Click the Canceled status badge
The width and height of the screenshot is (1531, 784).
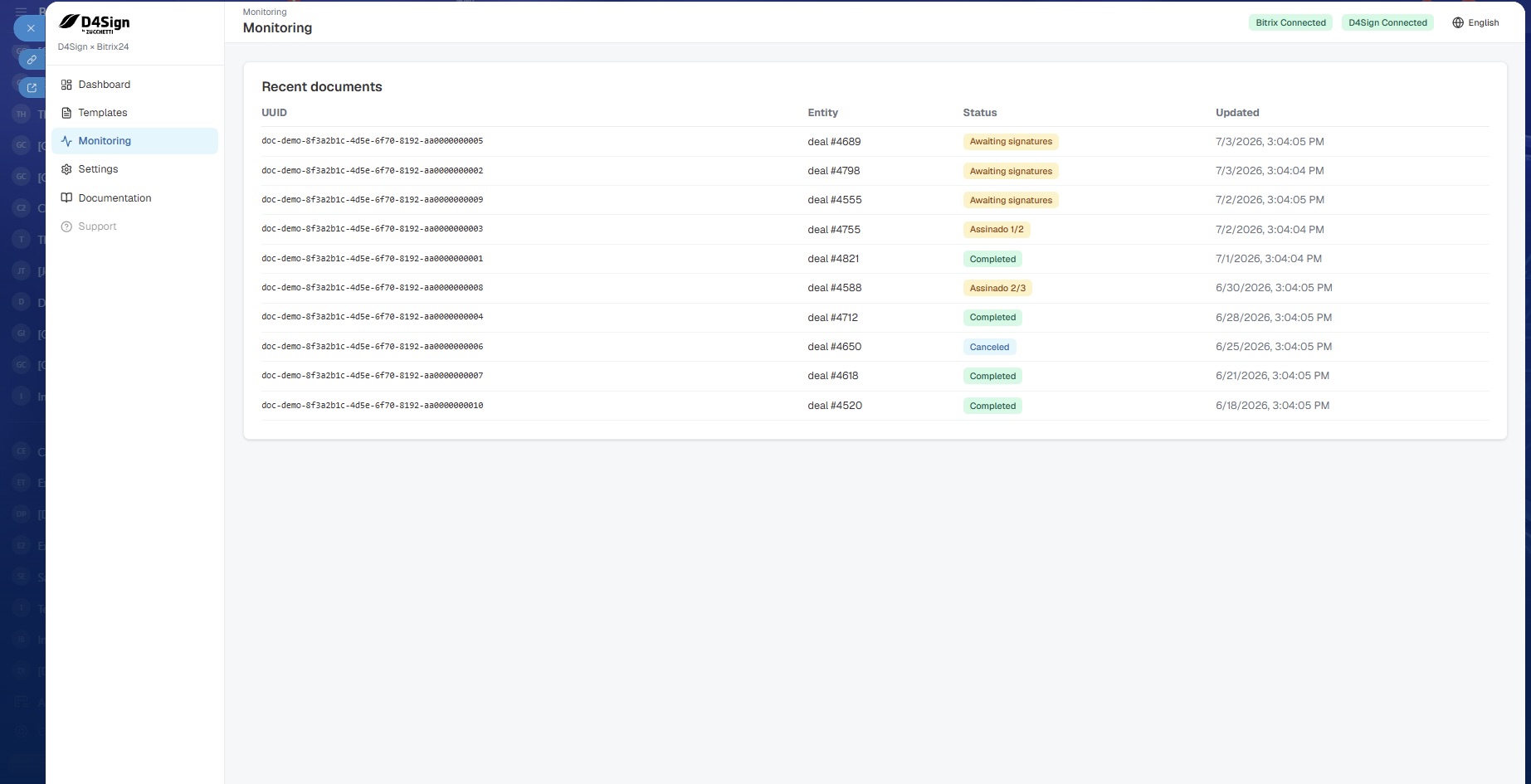coord(989,347)
